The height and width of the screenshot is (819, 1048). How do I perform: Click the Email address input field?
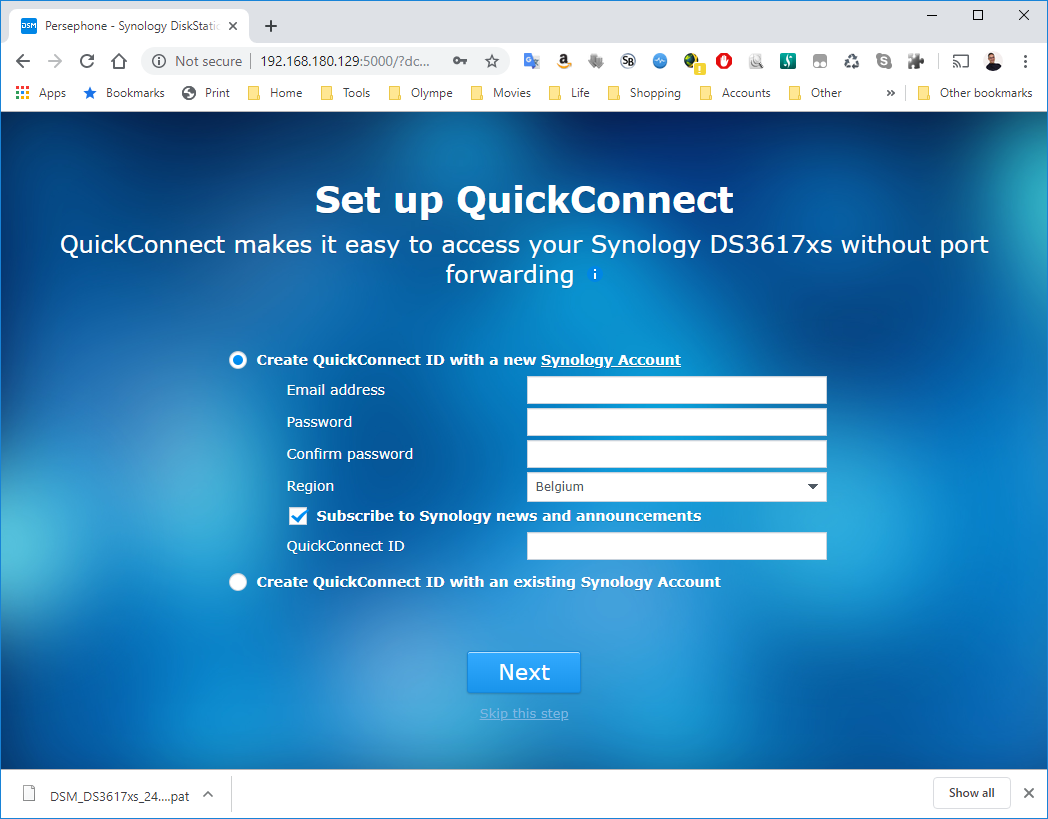coord(676,390)
